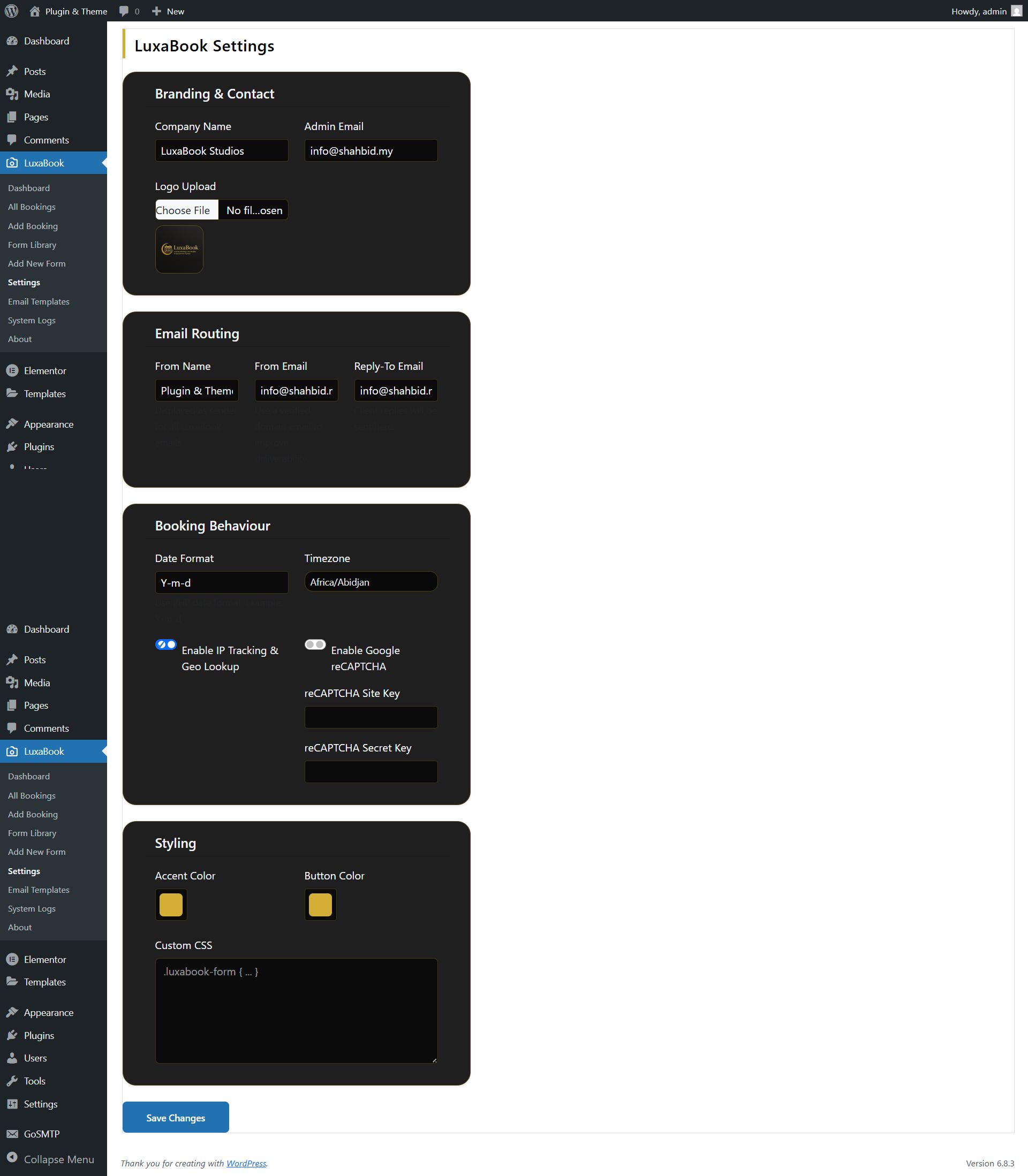Enable the Google reCAPTCHA toggle
Viewport: 1028px width, 1176px height.
pyautogui.click(x=315, y=644)
